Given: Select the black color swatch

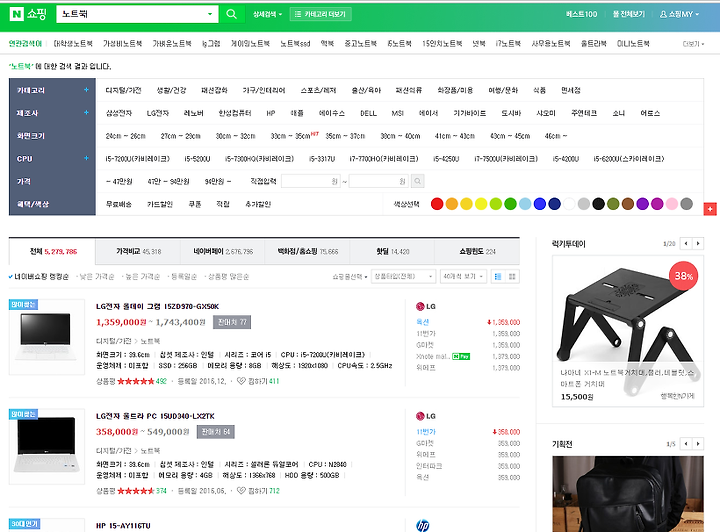Looking at the screenshot, I should [x=598, y=204].
